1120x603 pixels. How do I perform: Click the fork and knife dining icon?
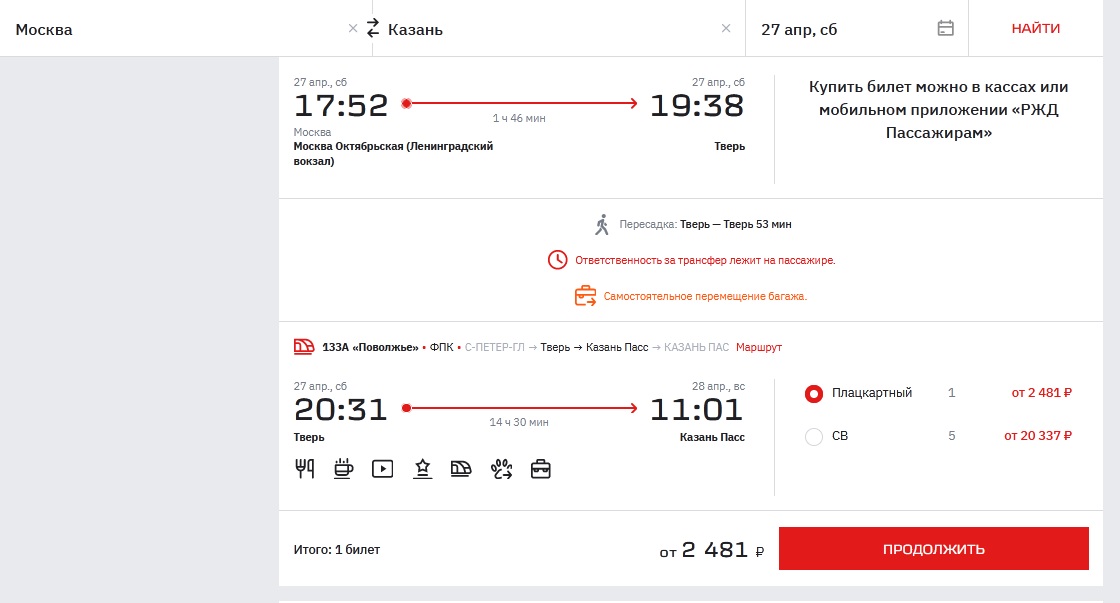[305, 468]
